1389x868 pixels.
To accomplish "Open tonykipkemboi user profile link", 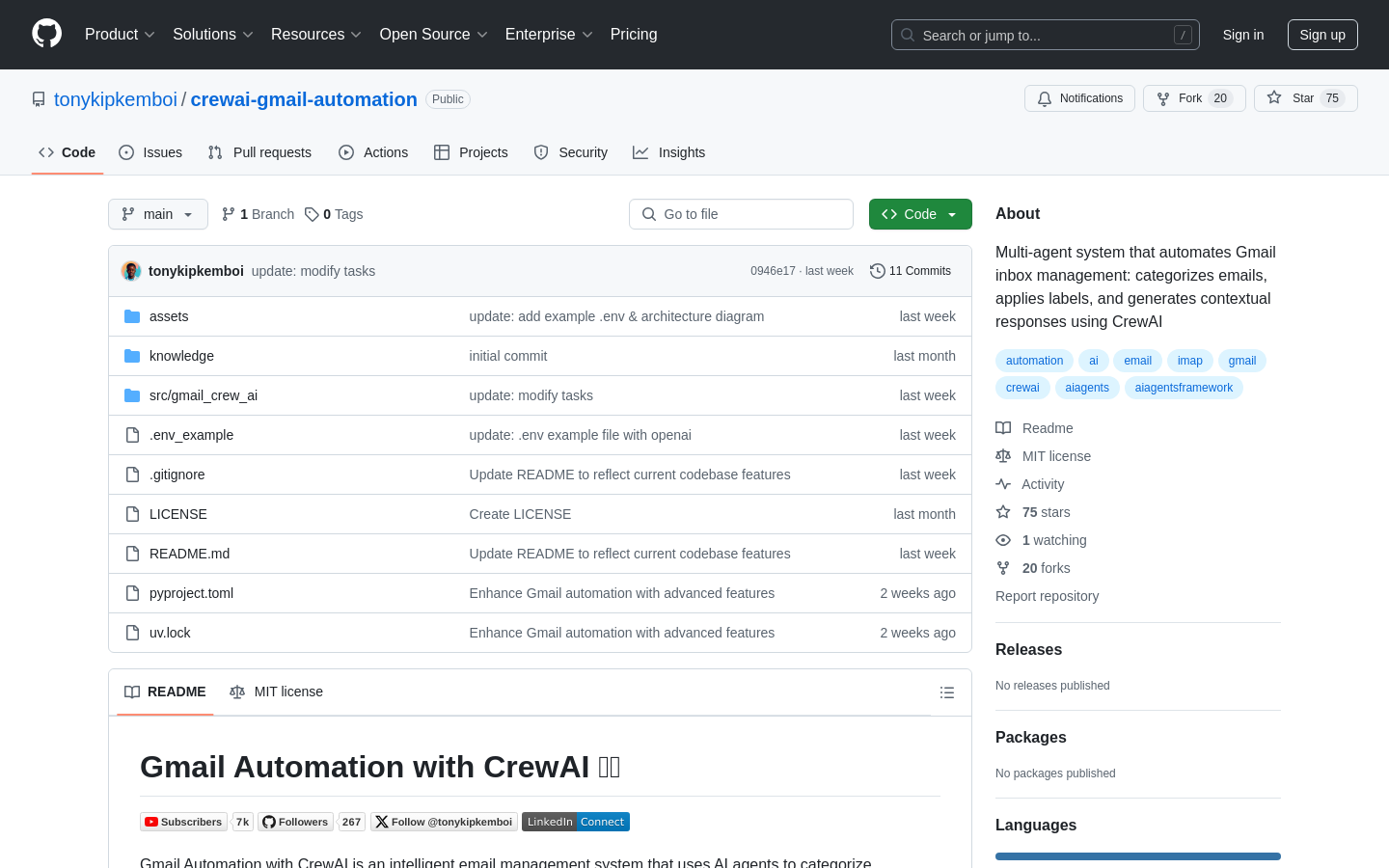I will pyautogui.click(x=116, y=99).
